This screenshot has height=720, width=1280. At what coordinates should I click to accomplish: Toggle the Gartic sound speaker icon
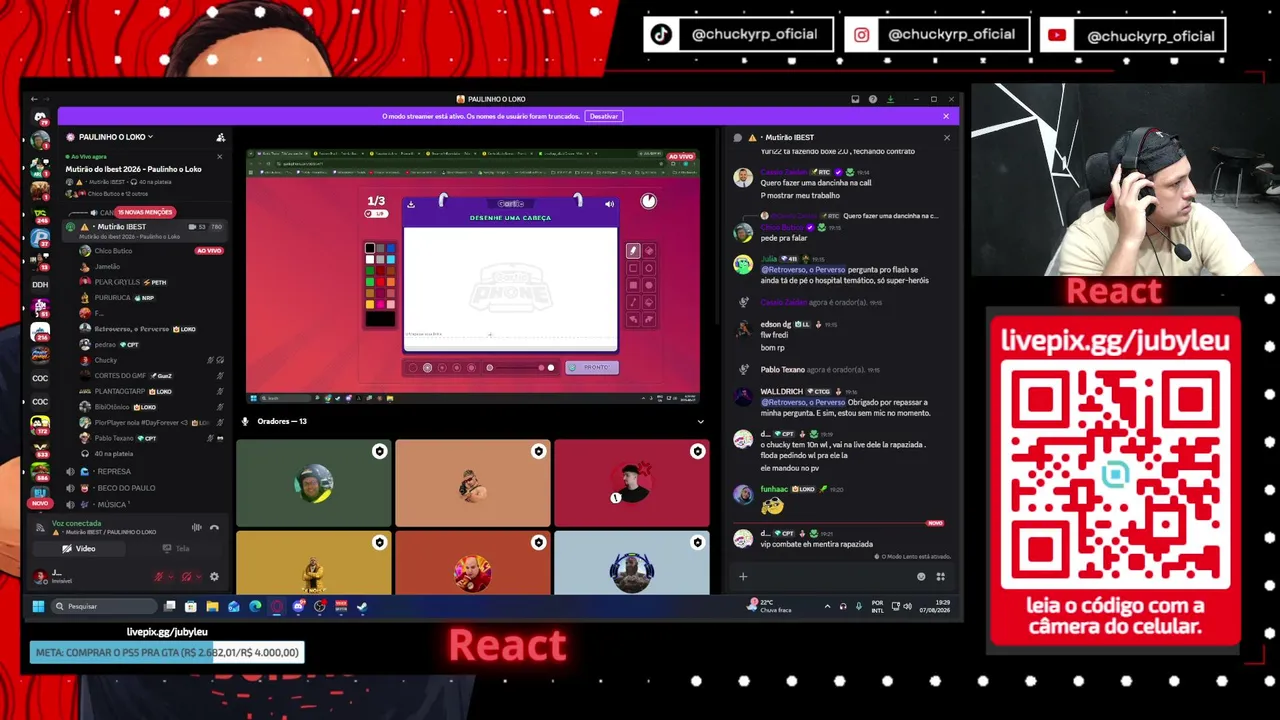(609, 204)
